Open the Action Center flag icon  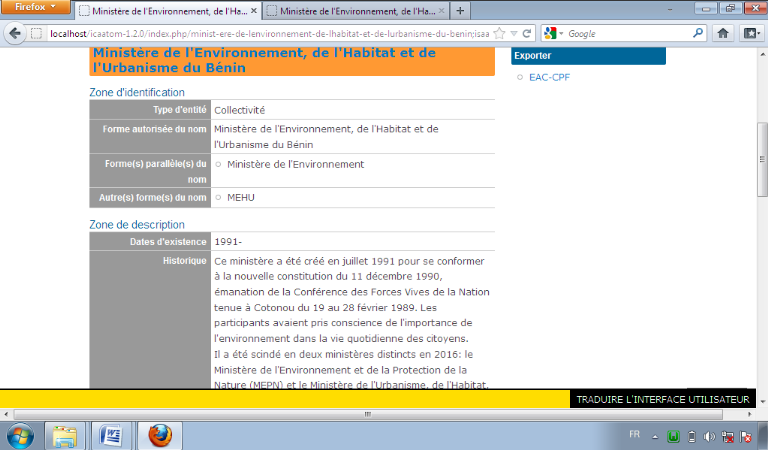pos(745,436)
